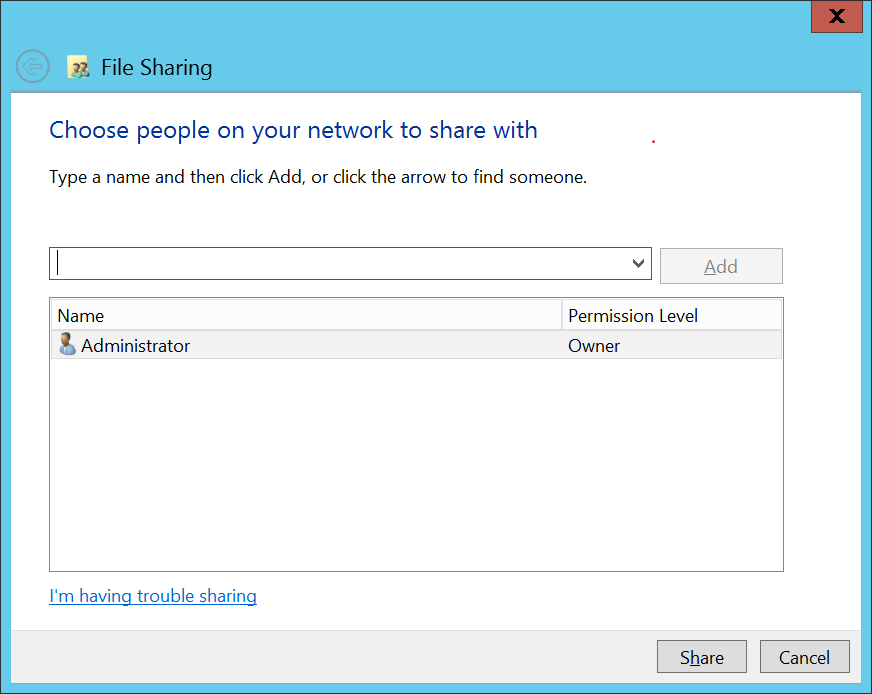Click the File Sharing title text
The width and height of the screenshot is (872, 694).
[x=157, y=68]
